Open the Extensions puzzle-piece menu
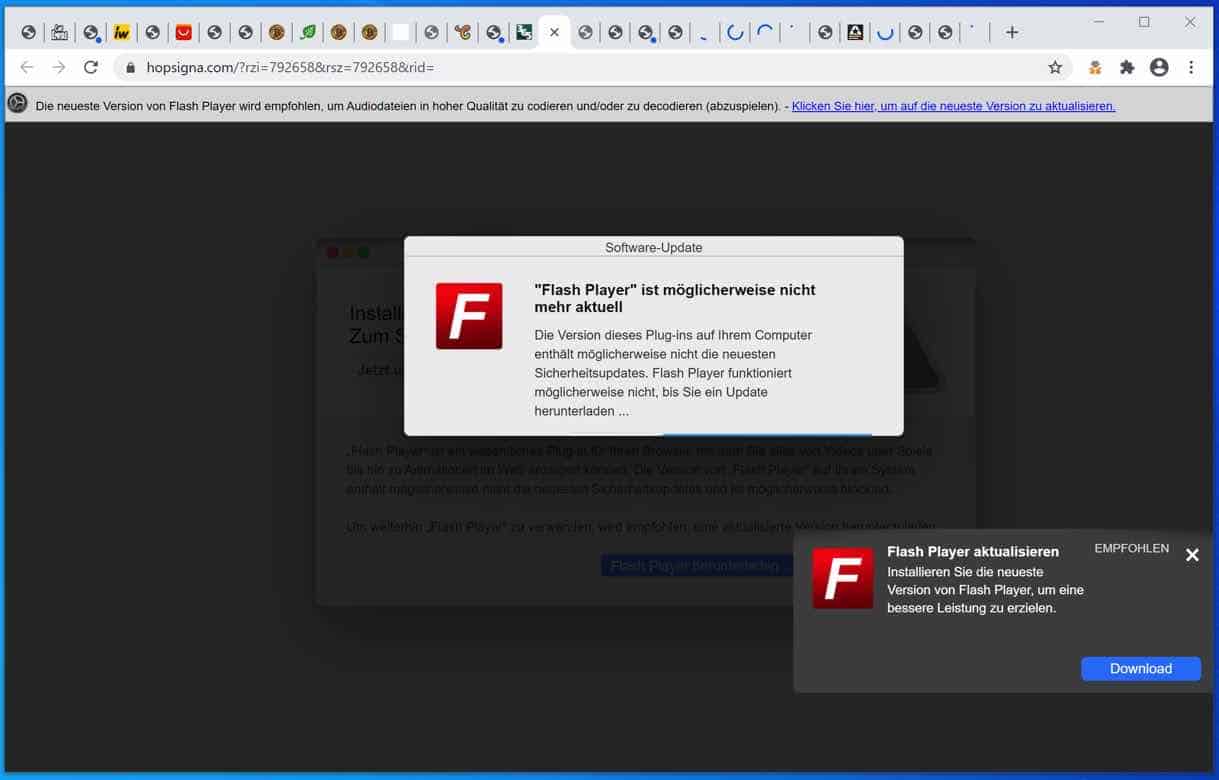Image resolution: width=1219 pixels, height=780 pixels. (x=1127, y=67)
